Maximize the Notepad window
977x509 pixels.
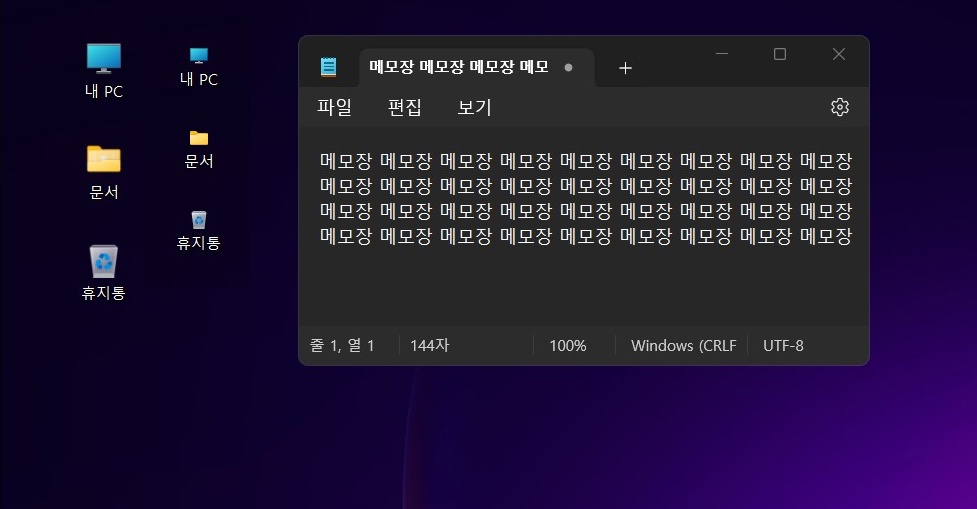pos(779,54)
